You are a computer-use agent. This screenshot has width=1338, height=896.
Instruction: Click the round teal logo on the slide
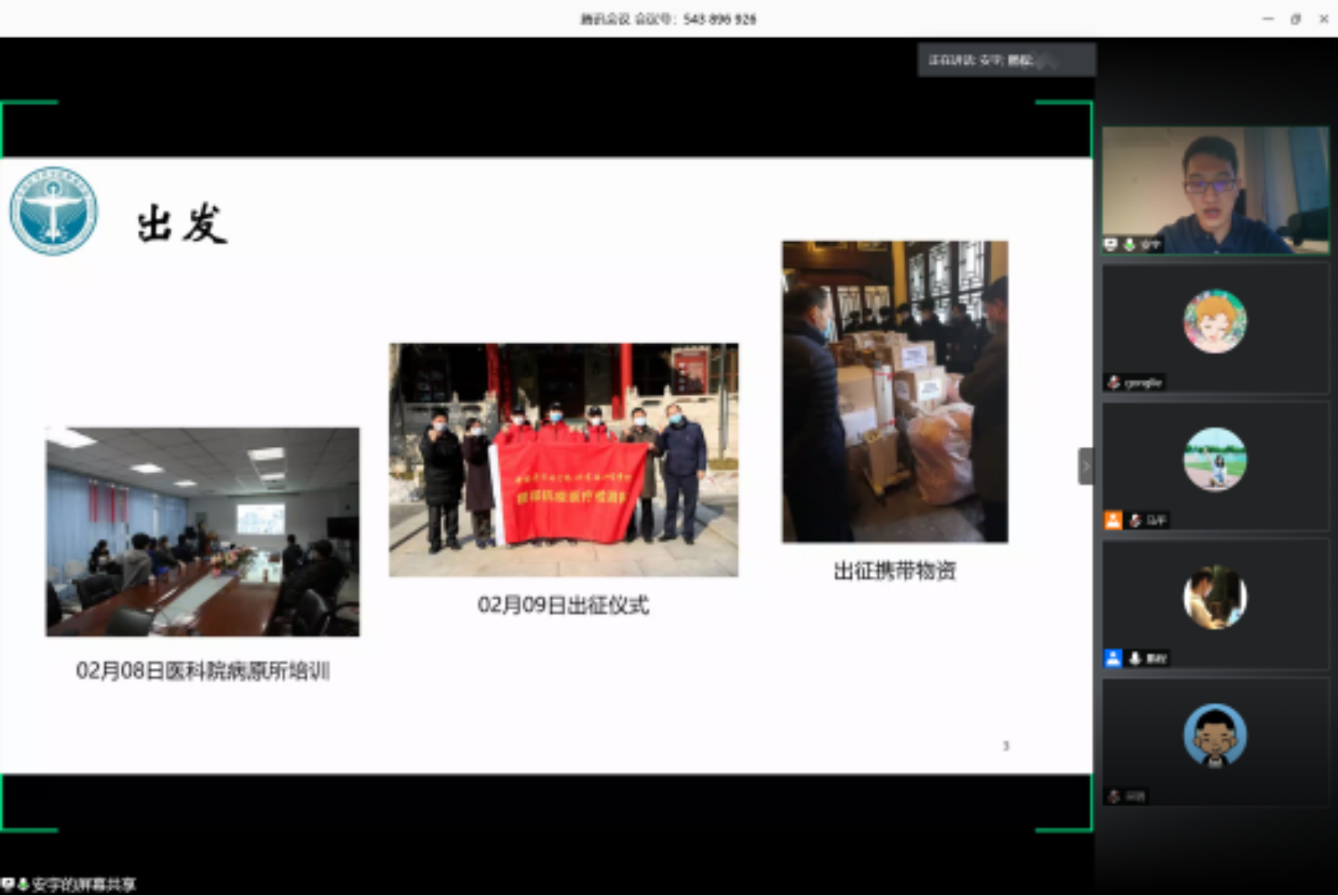(x=54, y=211)
